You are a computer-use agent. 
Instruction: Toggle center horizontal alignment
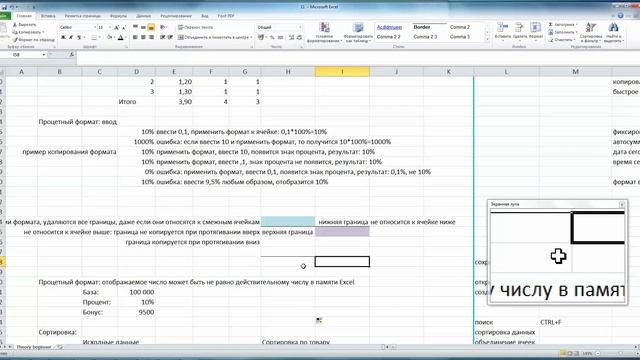(143, 38)
